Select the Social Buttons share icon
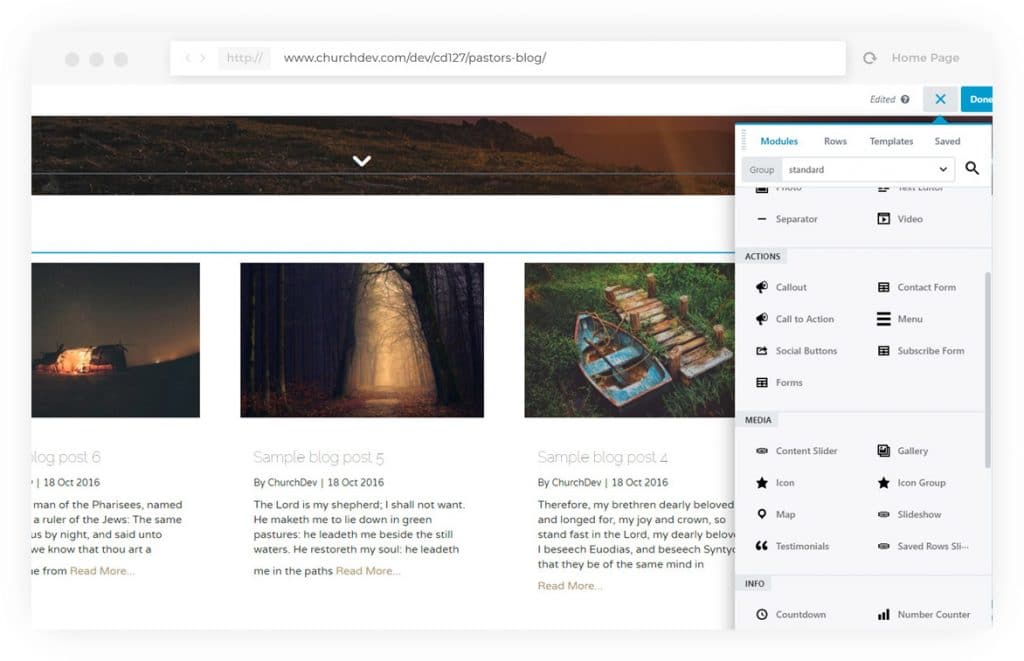Image resolution: width=1024 pixels, height=661 pixels. click(761, 351)
